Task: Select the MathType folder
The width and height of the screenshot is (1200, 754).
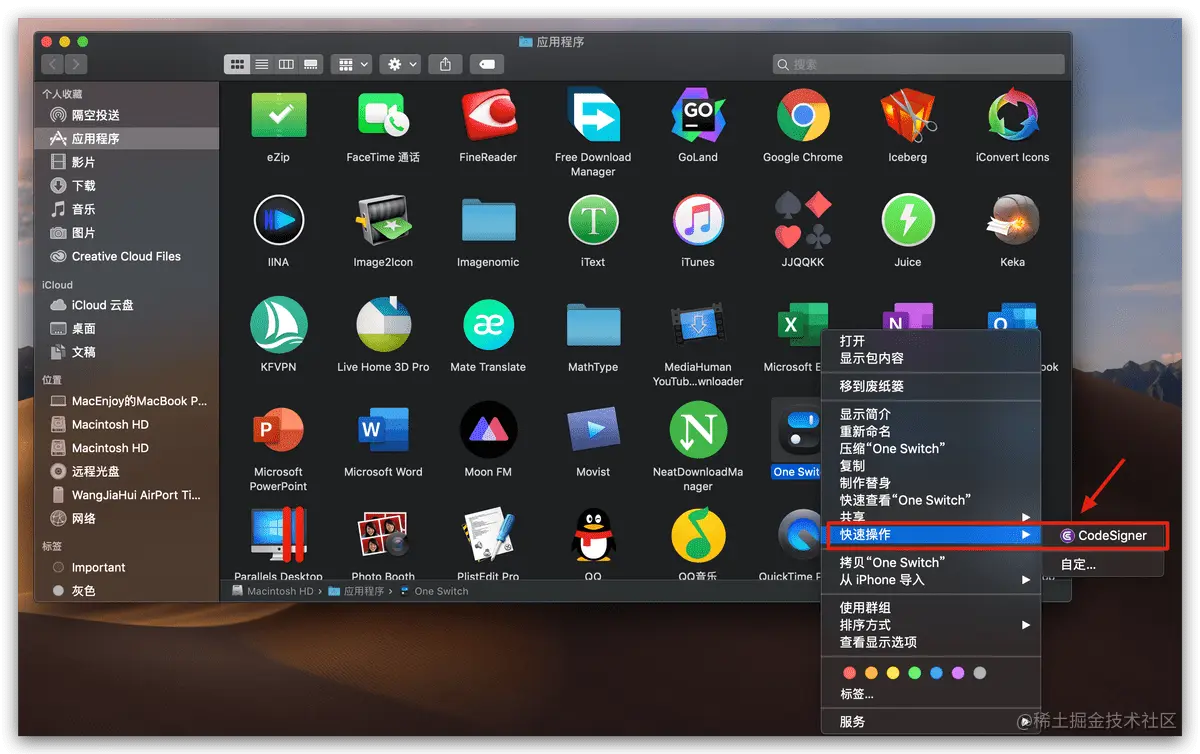Action: click(593, 326)
